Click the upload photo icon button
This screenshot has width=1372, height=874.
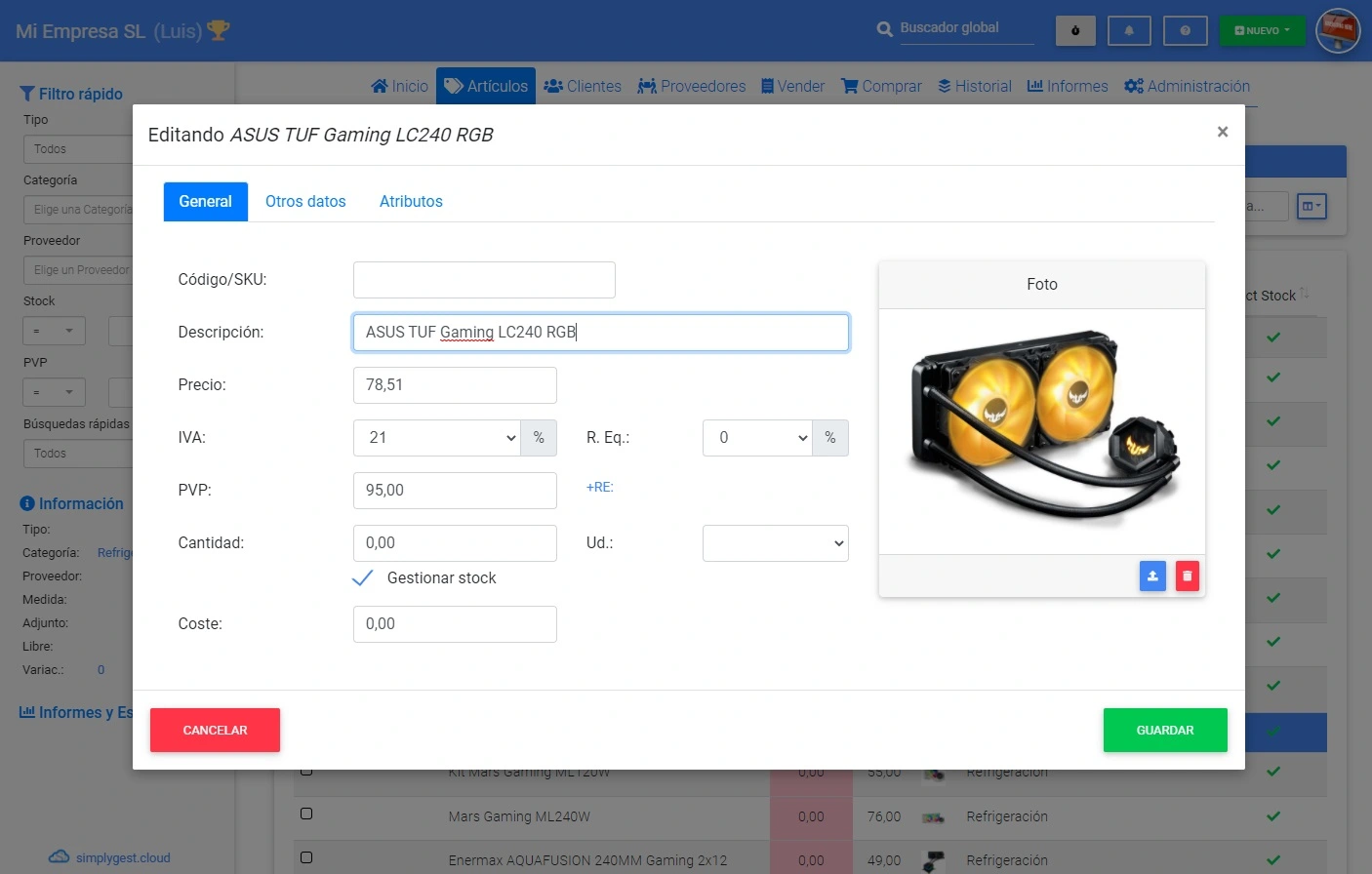[1152, 576]
